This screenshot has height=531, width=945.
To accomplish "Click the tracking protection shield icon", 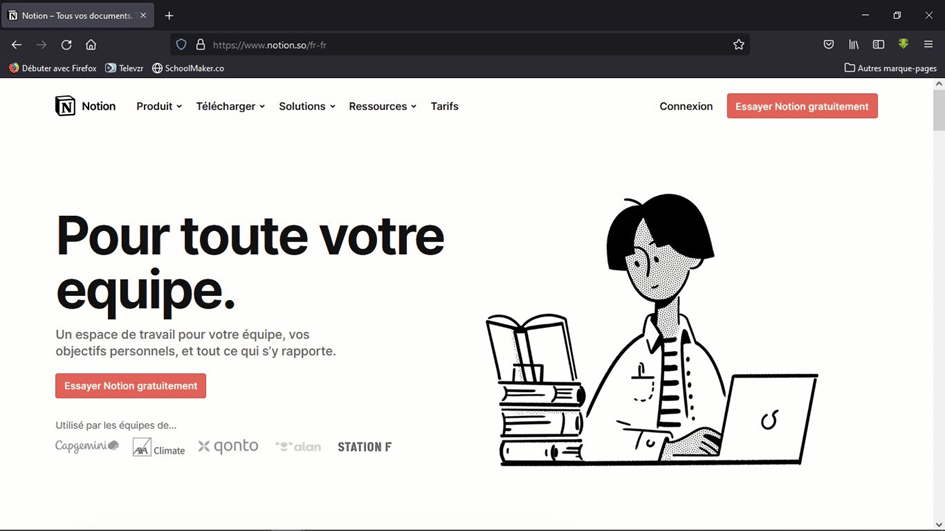I will [181, 45].
